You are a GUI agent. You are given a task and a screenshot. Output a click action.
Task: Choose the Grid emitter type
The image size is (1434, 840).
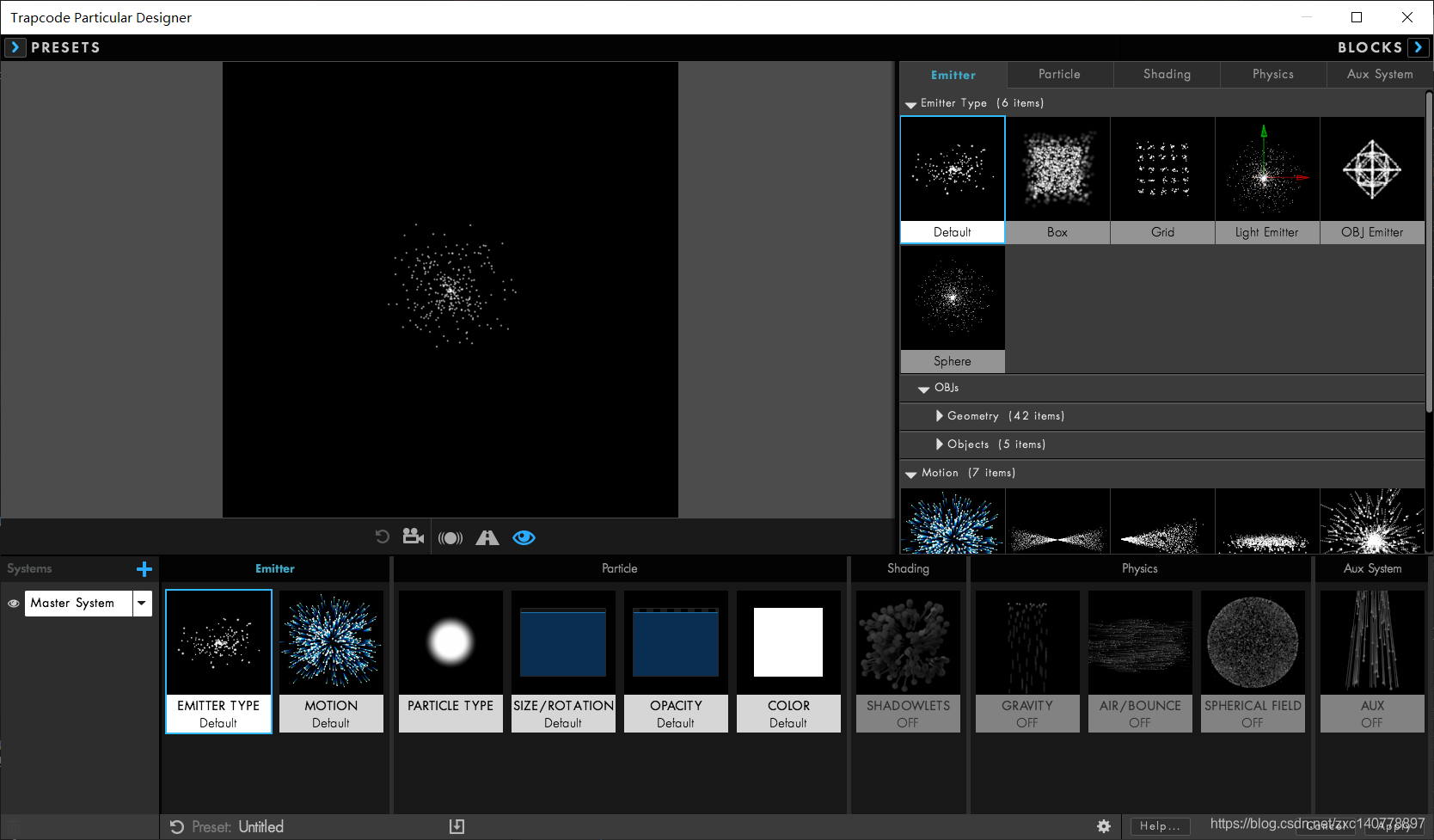pos(1162,180)
